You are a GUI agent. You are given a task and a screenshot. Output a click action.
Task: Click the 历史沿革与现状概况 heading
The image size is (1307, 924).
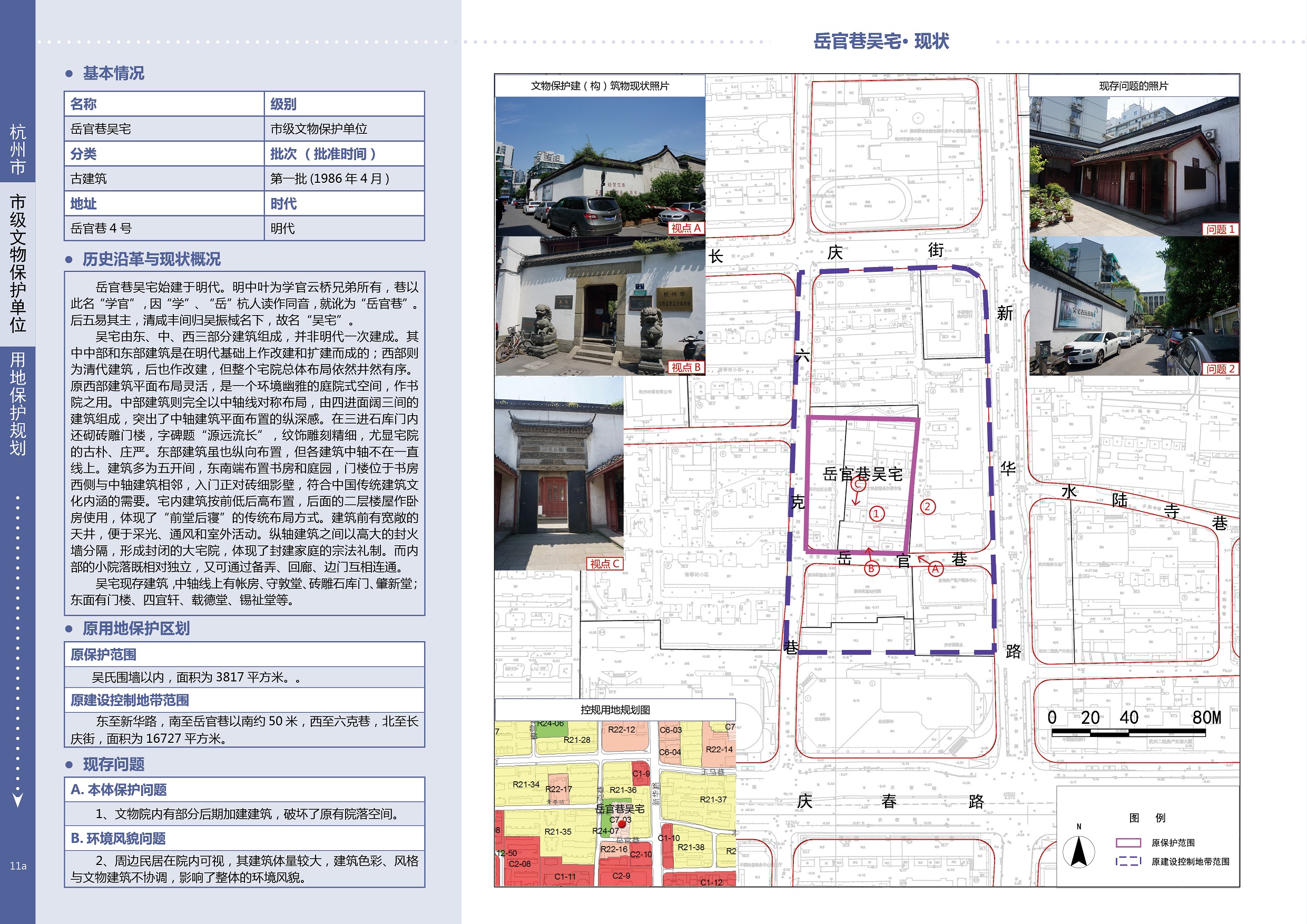[151, 260]
